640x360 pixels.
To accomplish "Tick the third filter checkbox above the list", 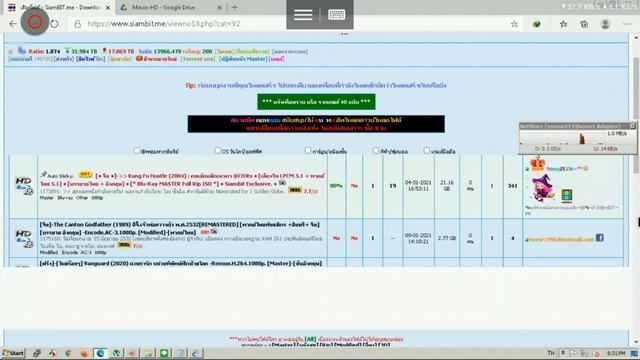I will click(x=308, y=151).
